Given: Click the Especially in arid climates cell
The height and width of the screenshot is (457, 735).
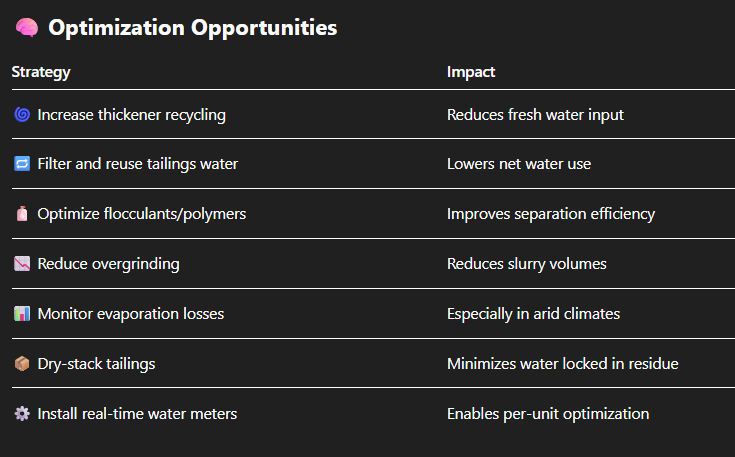Looking at the screenshot, I should point(533,314).
